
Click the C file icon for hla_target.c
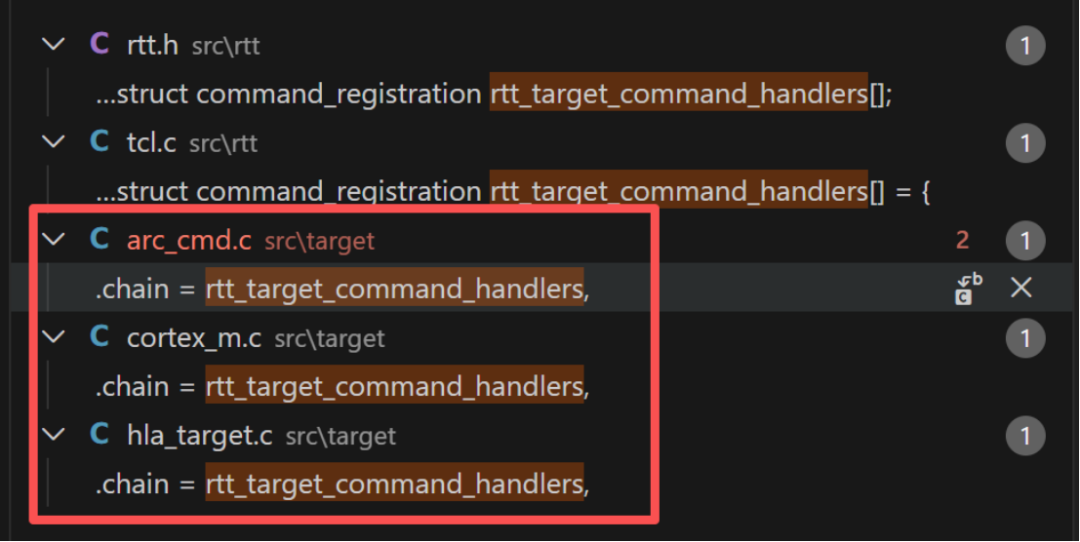[99, 435]
